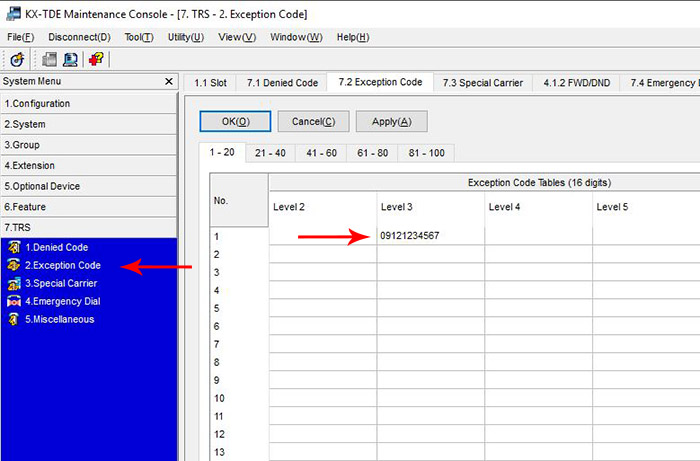Select row number 7 in the table
The width and height of the screenshot is (700, 461).
(x=239, y=344)
